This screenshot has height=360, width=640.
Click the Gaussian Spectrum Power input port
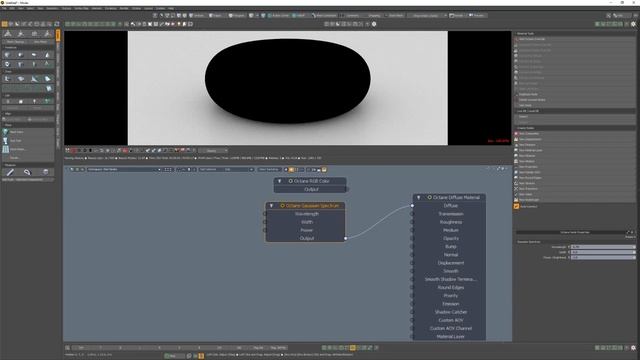click(264, 230)
